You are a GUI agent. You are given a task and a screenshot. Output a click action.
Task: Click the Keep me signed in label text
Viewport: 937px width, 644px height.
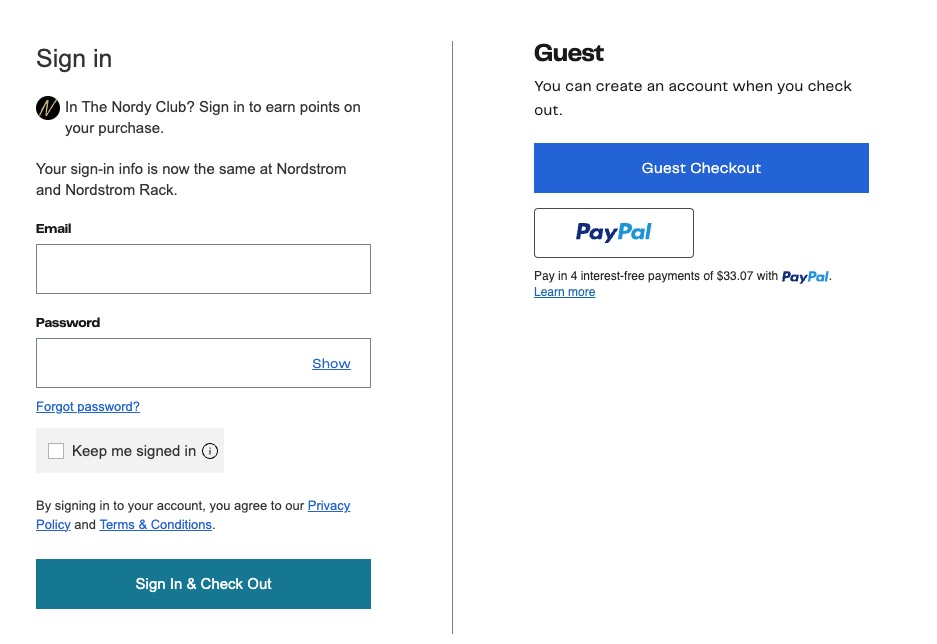[134, 451]
